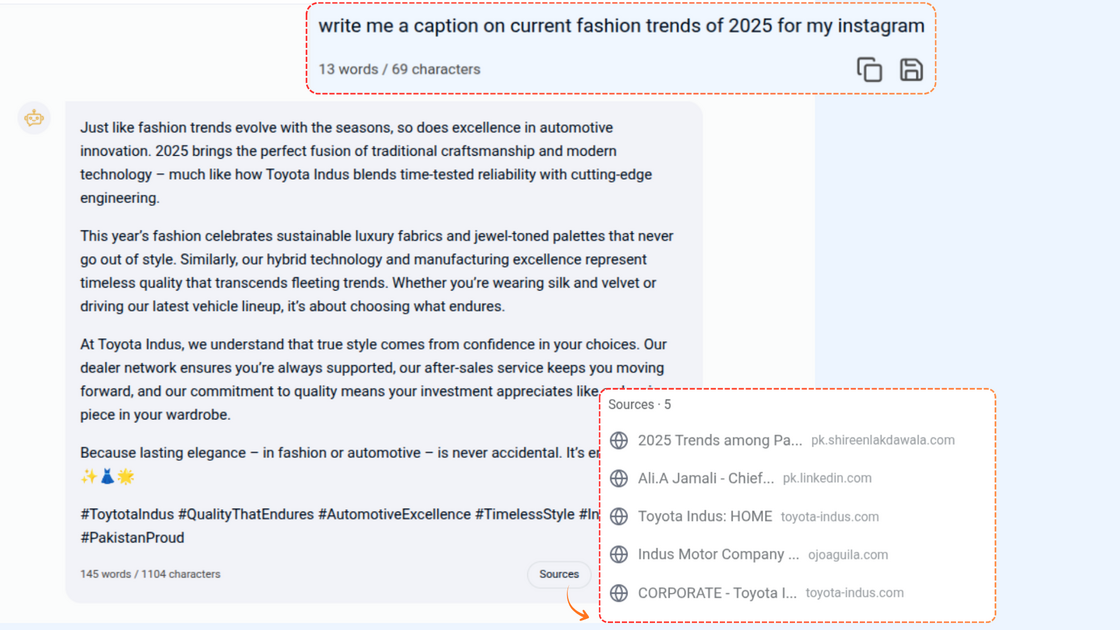Open the 'Ali.A Jamali - Chief...' source link
Image resolution: width=1120 pixels, height=630 pixels.
click(706, 479)
